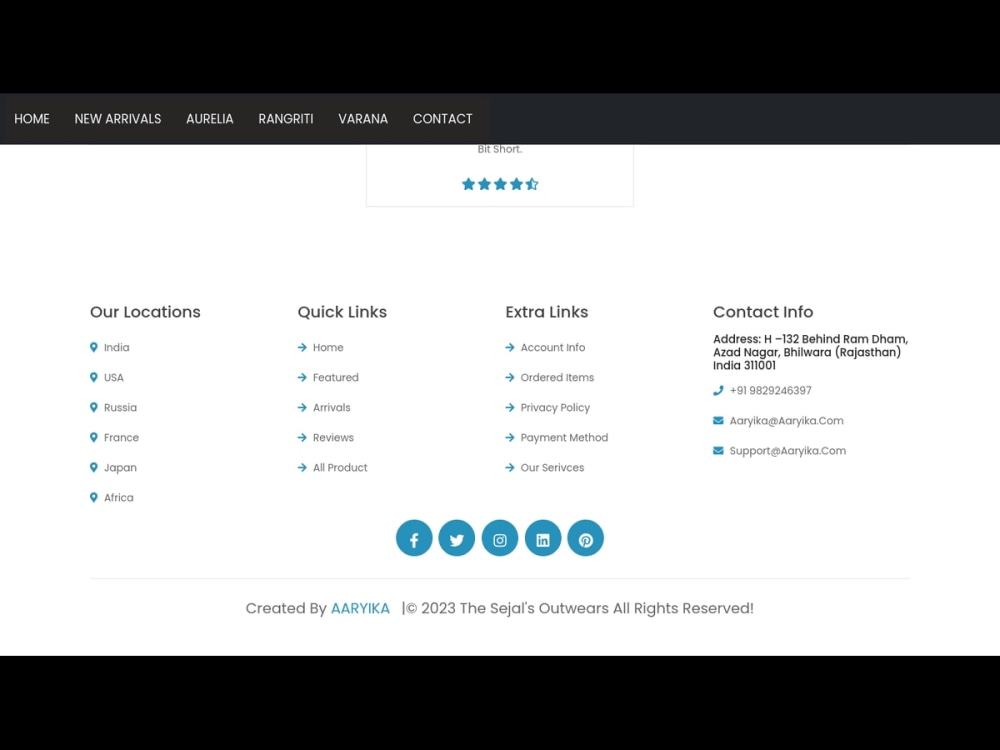The image size is (1000, 750).
Task: Select the Japan location link
Action: pyautogui.click(x=121, y=467)
